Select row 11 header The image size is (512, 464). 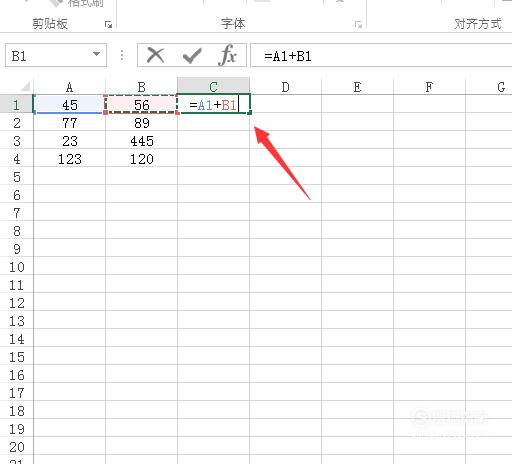tap(17, 284)
